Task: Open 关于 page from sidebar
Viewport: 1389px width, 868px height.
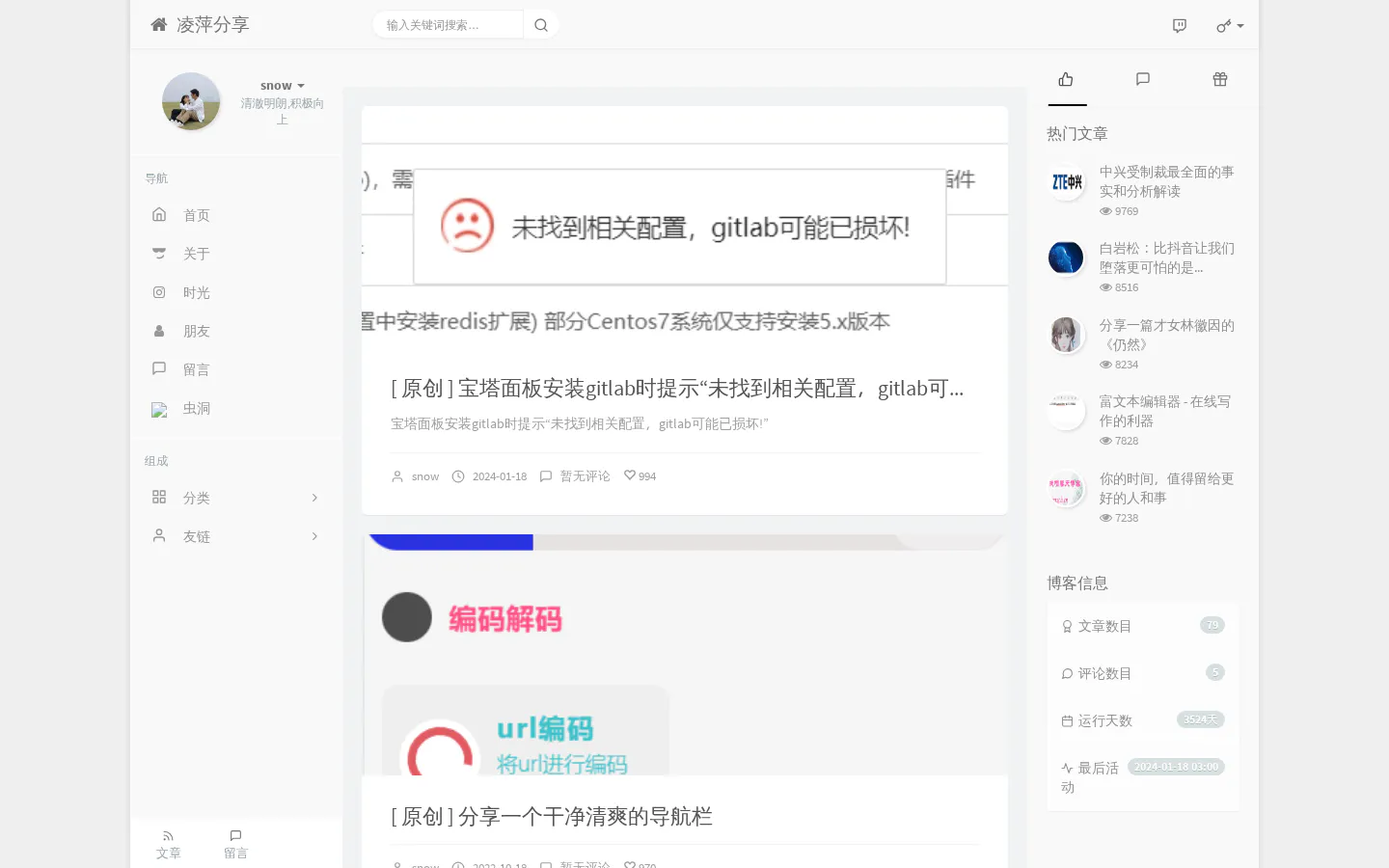Action: point(197,254)
